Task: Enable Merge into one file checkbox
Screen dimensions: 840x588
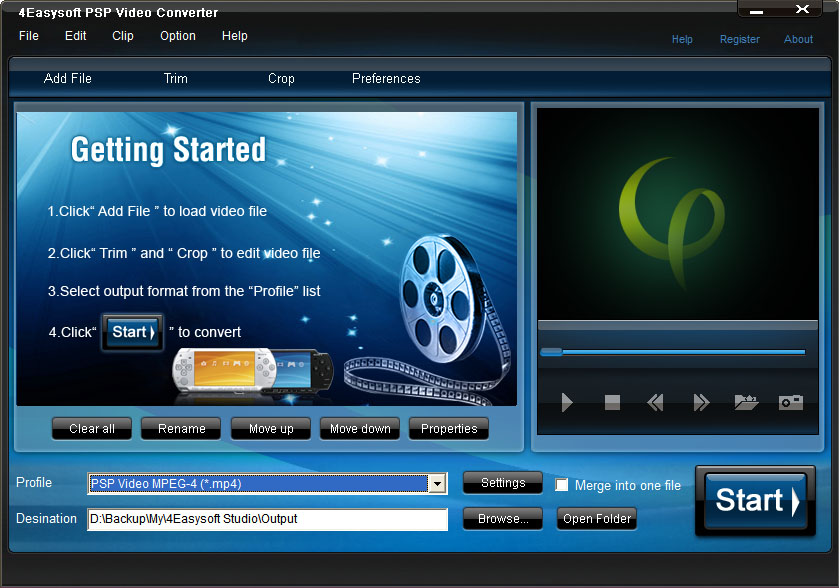Action: [x=561, y=485]
